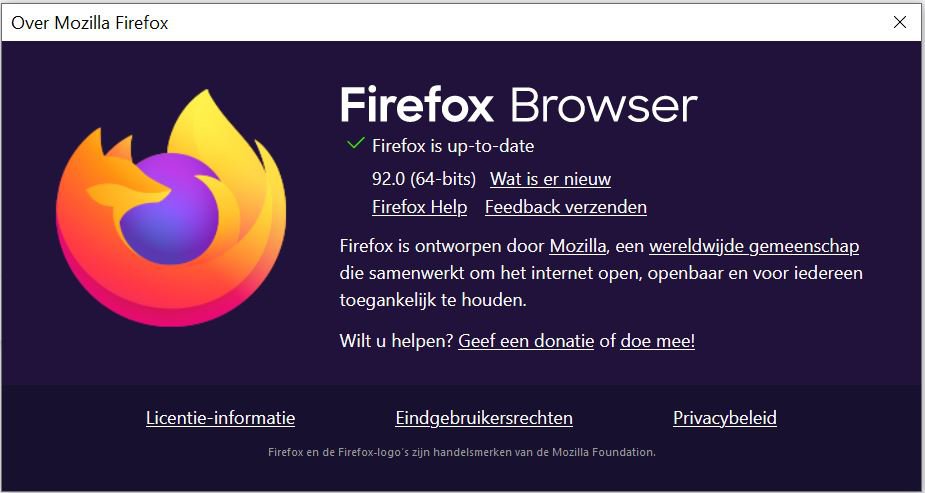Click the Geef een donatie link
925x493 pixels.
tap(526, 341)
